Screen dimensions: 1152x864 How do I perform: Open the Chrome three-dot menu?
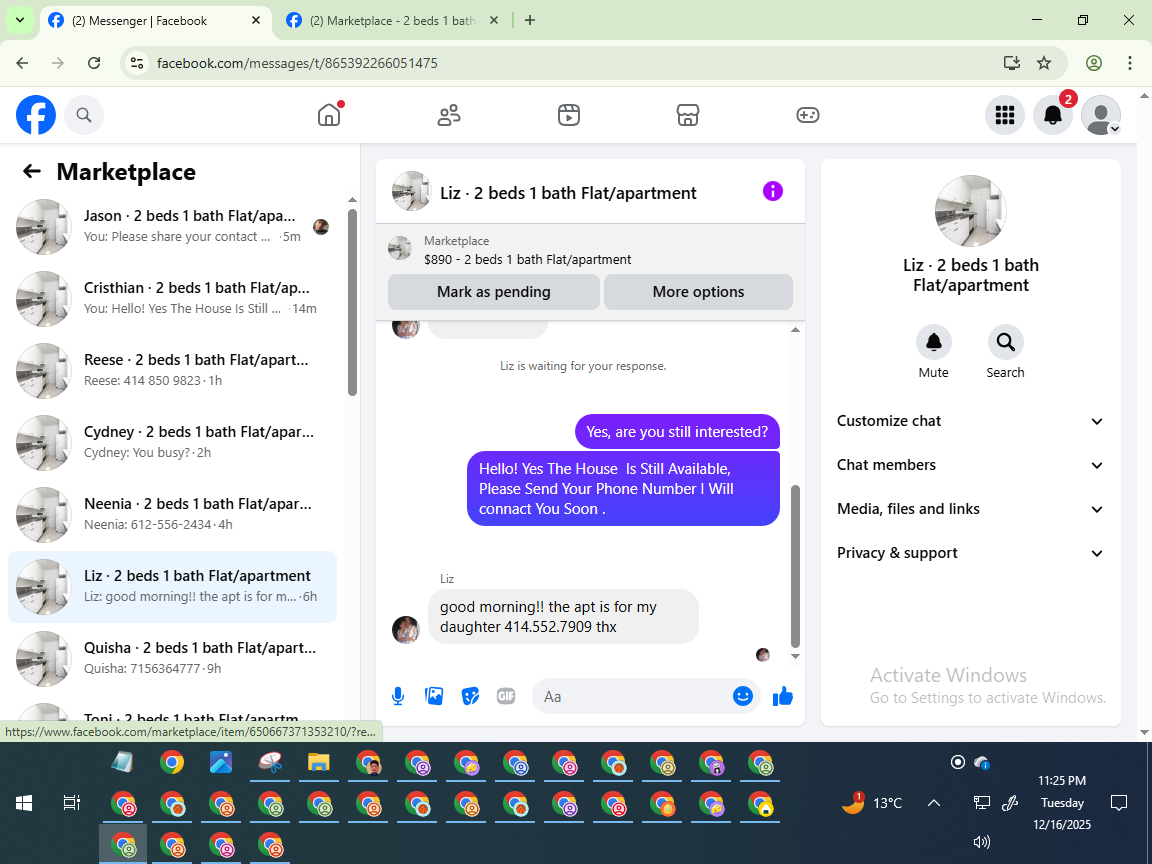click(x=1130, y=63)
